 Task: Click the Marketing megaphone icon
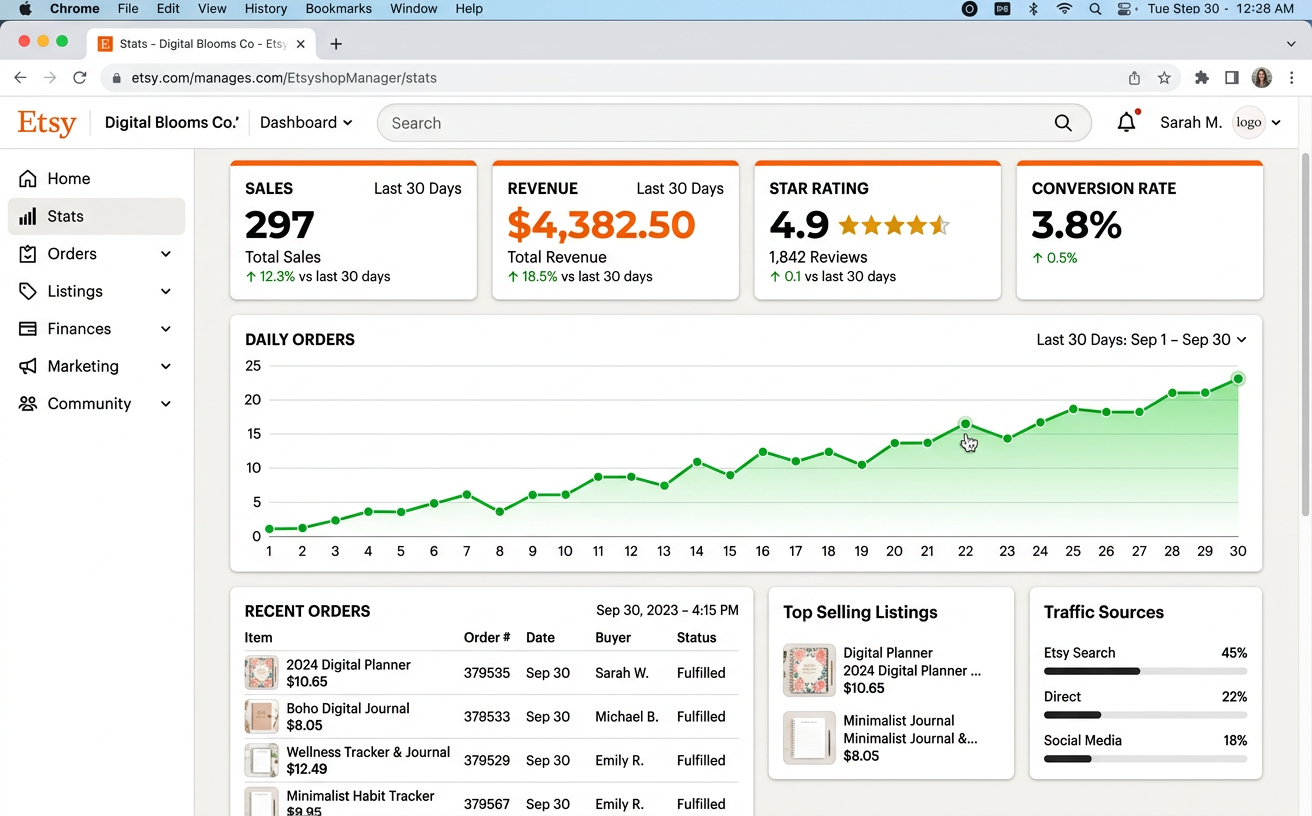[x=28, y=366]
